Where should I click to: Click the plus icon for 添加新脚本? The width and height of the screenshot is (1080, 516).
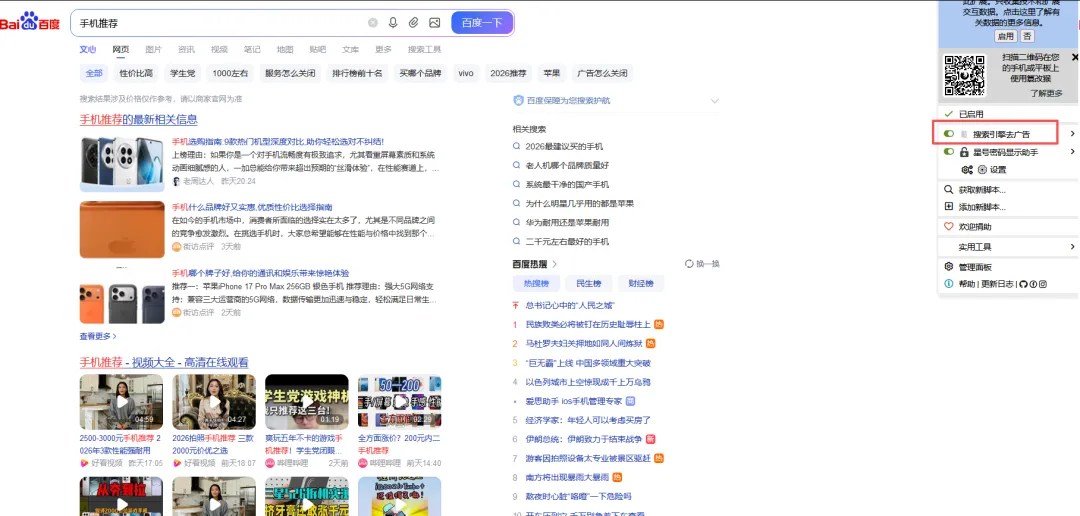pos(948,207)
